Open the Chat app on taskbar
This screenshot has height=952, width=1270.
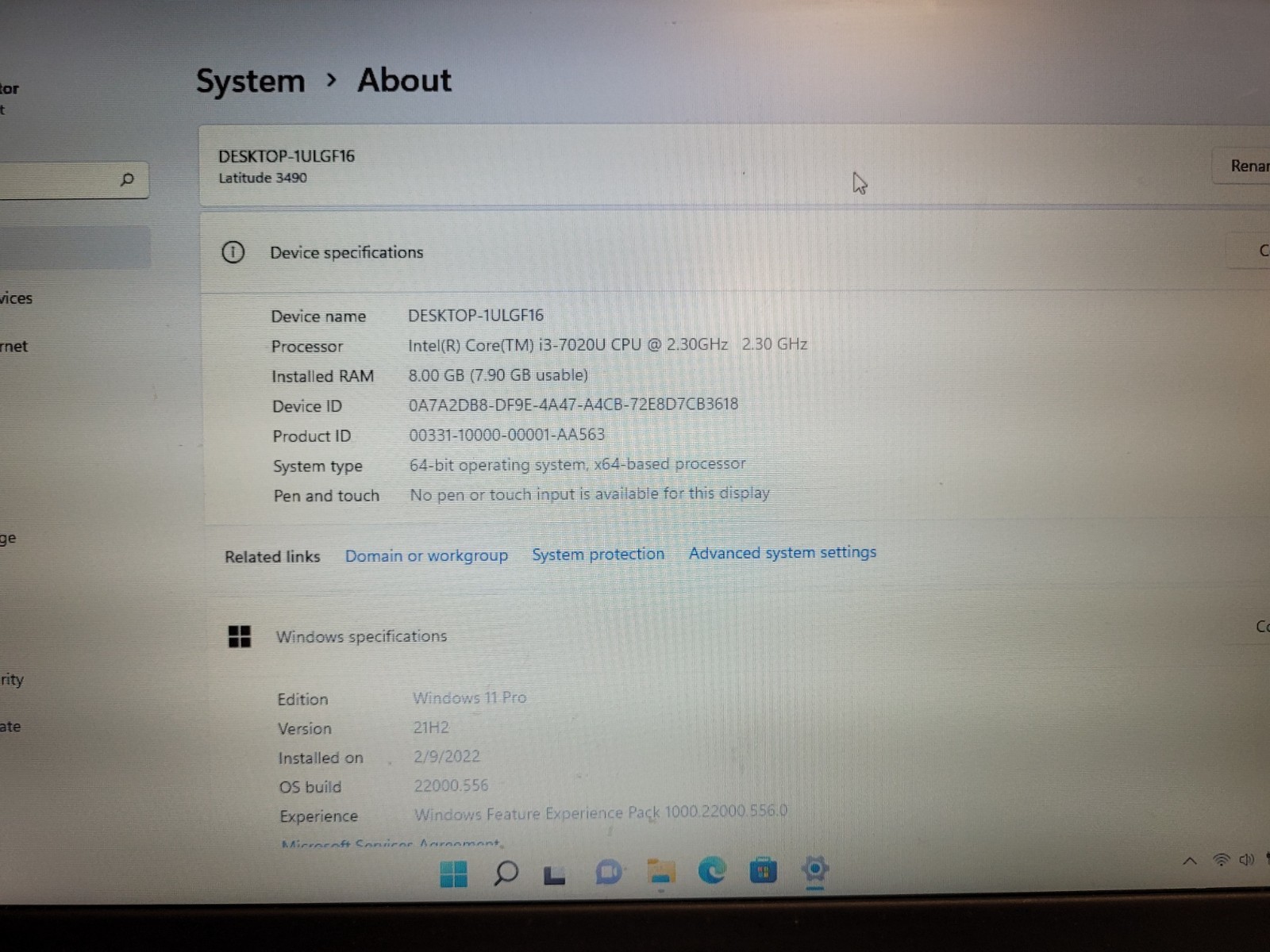pos(609,873)
